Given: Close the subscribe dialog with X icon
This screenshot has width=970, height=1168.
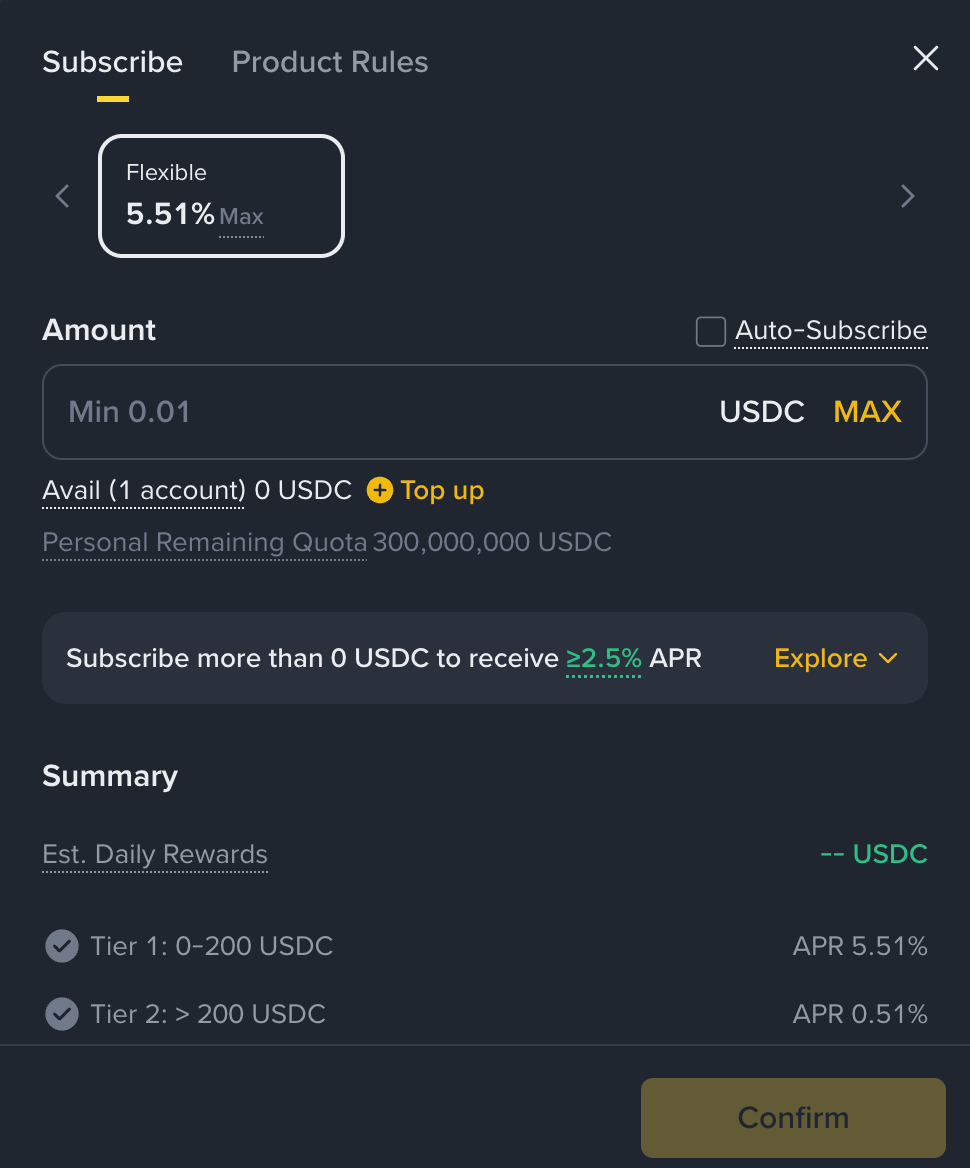Looking at the screenshot, I should (926, 59).
